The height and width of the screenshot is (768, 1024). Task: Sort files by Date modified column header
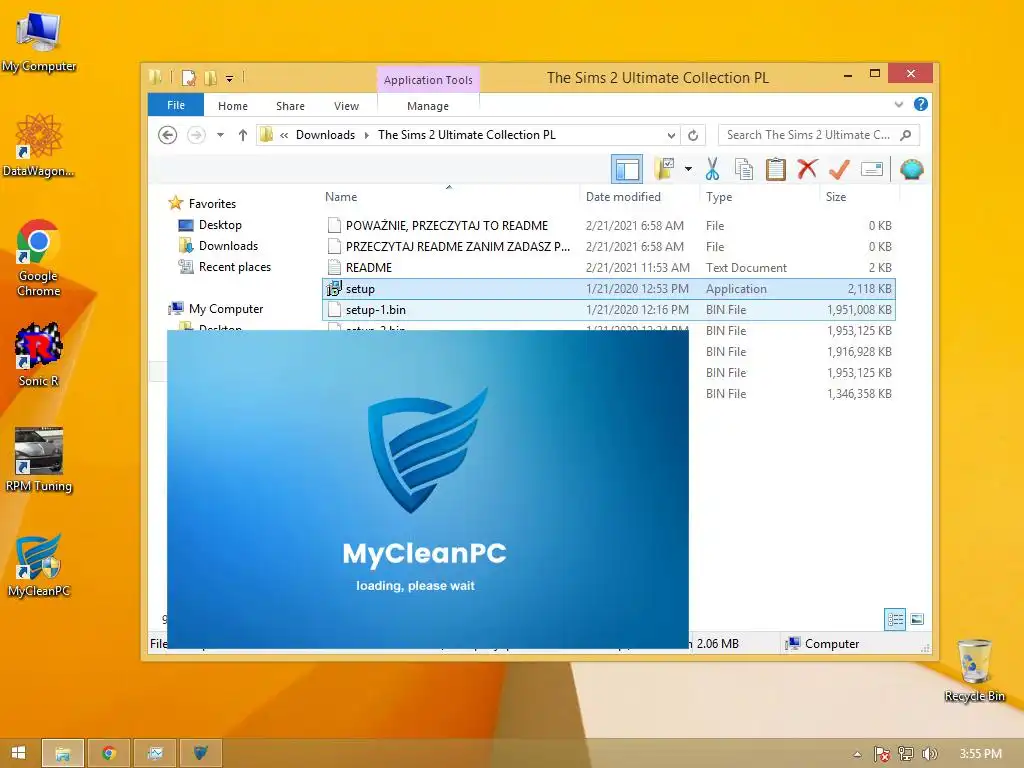tap(623, 197)
